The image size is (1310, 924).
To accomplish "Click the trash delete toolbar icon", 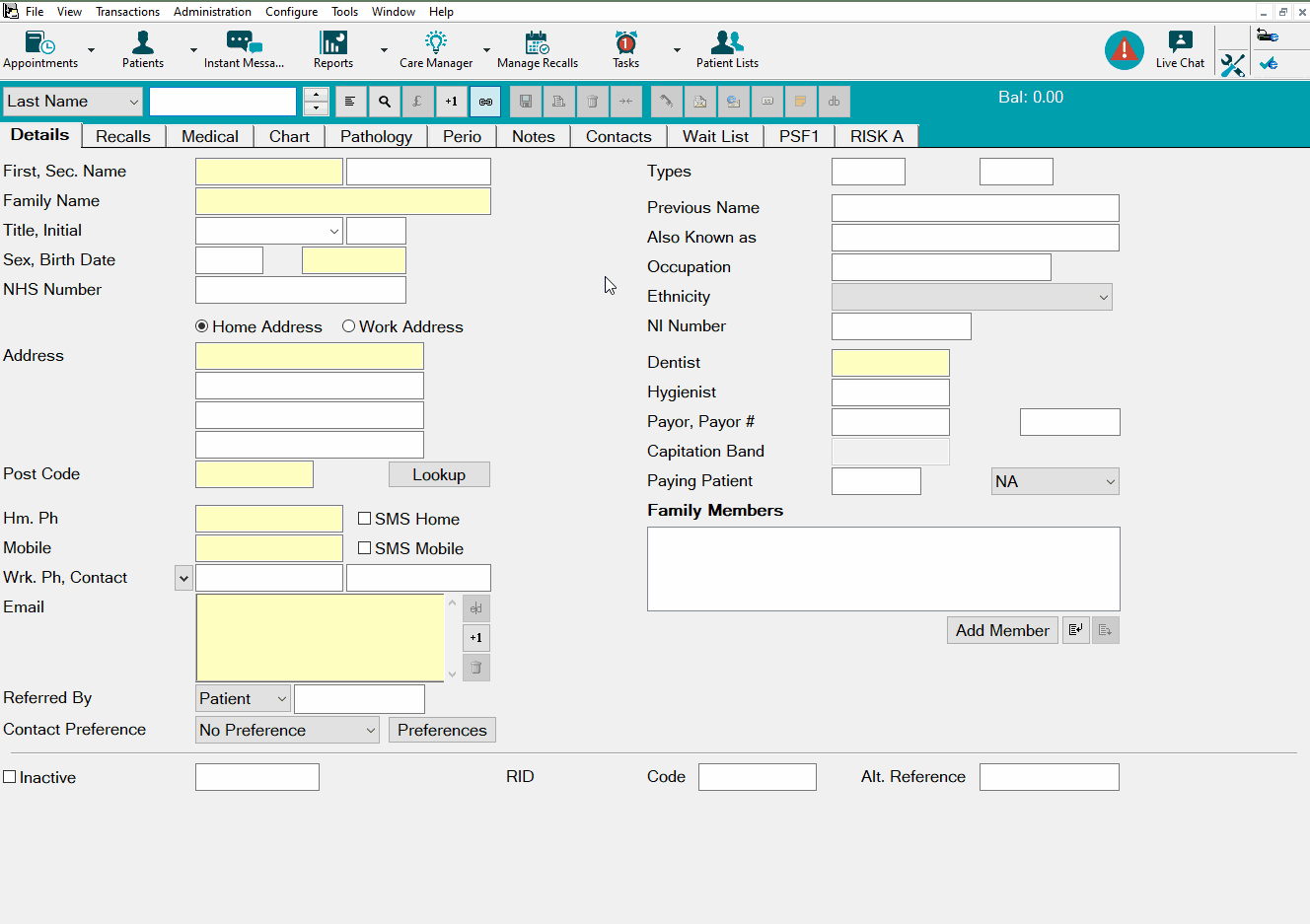I will click(593, 102).
